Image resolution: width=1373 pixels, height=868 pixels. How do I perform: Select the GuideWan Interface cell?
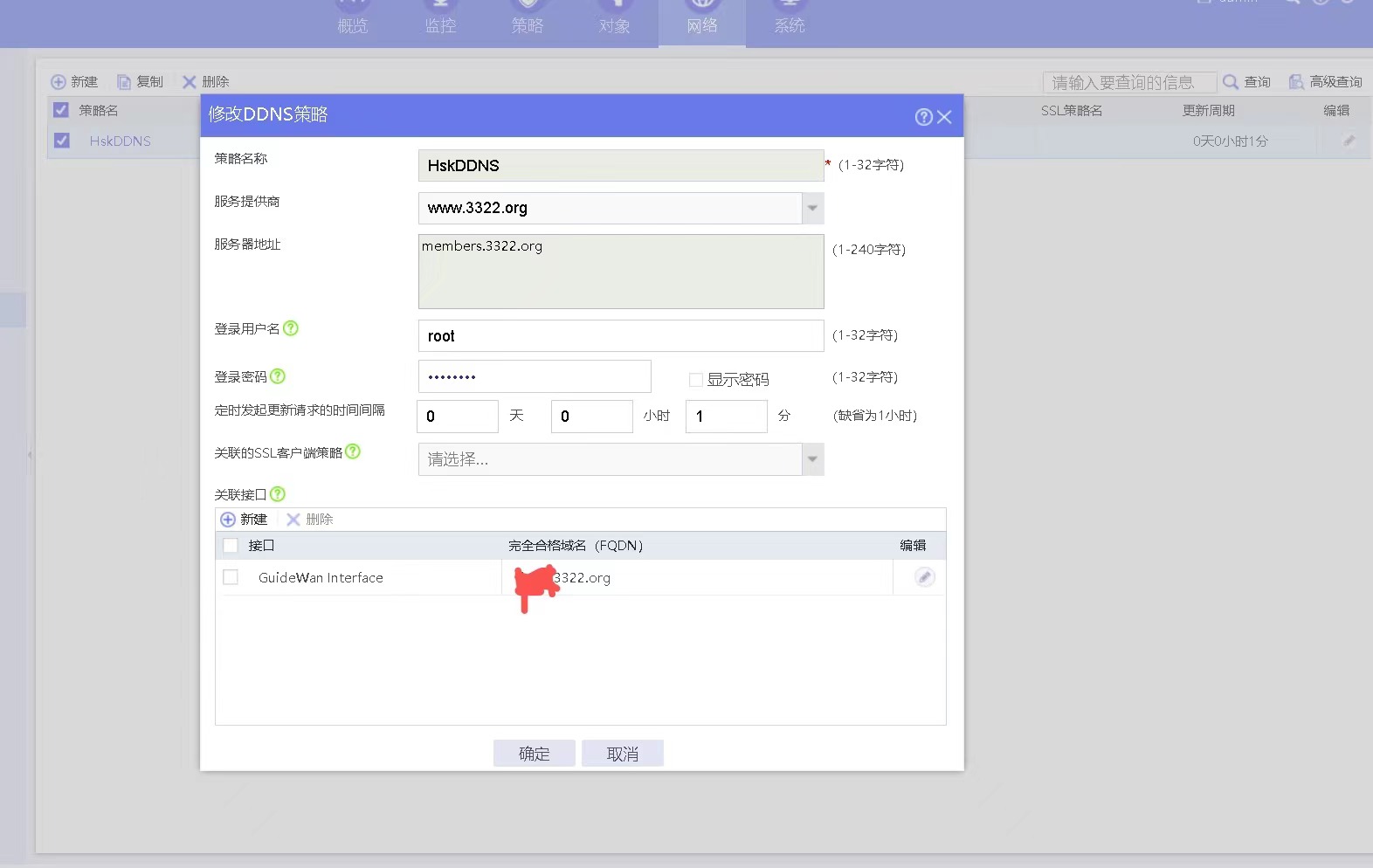pos(321,578)
